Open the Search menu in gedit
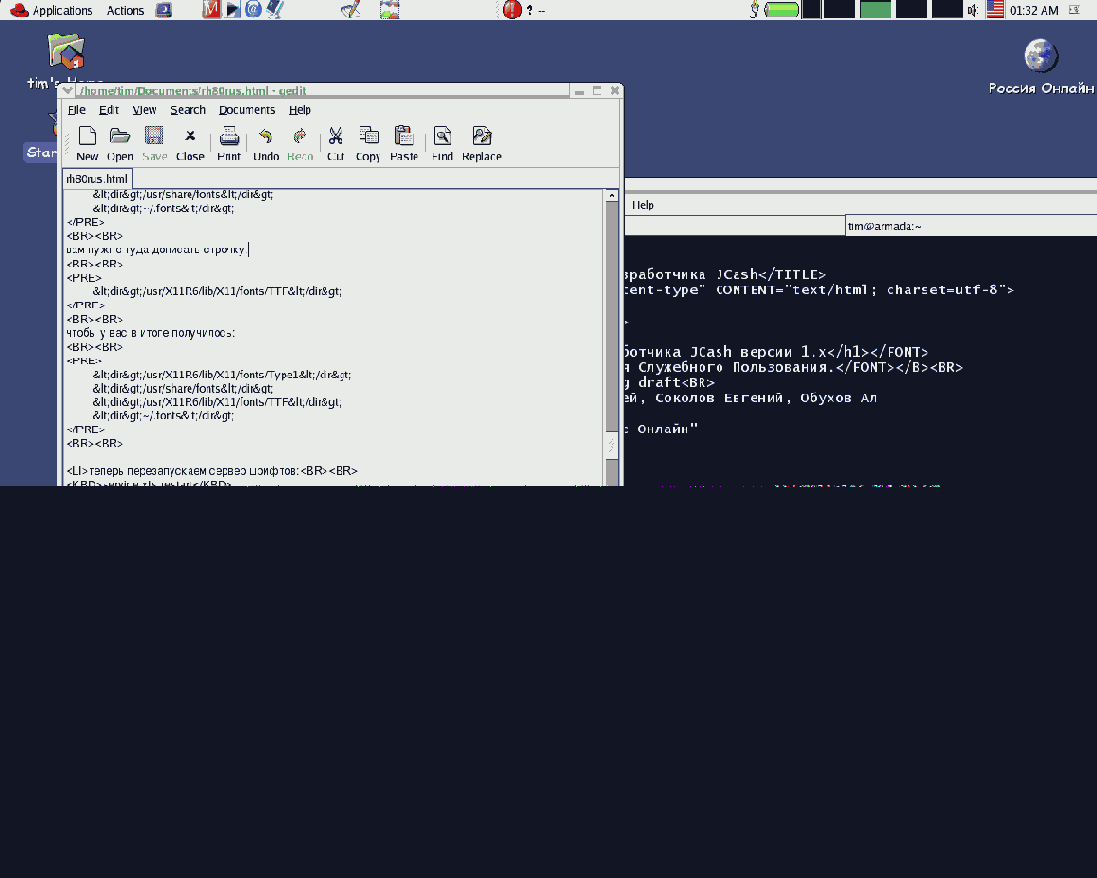 pyautogui.click(x=187, y=110)
